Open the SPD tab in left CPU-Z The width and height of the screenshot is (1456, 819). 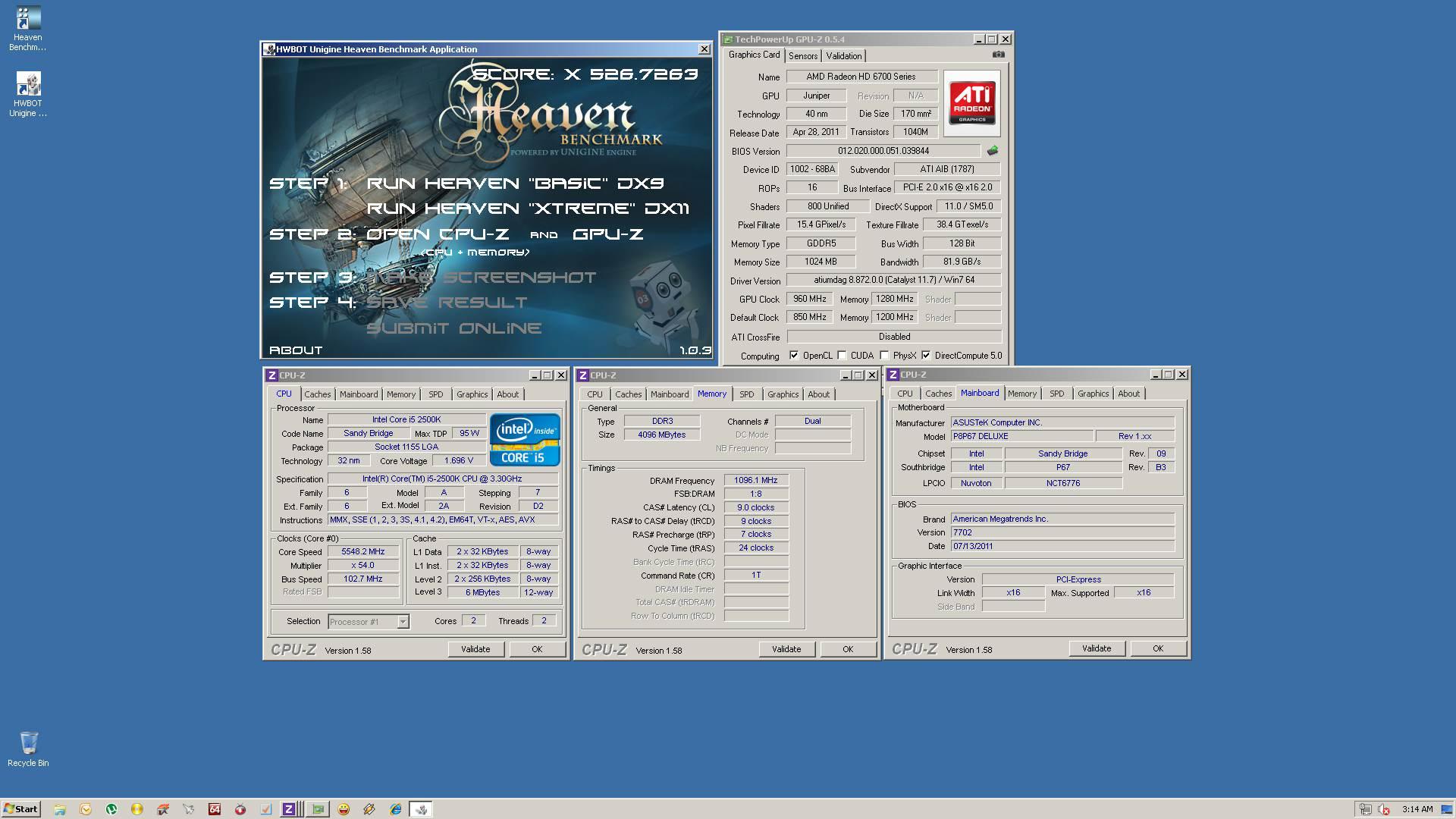(435, 394)
